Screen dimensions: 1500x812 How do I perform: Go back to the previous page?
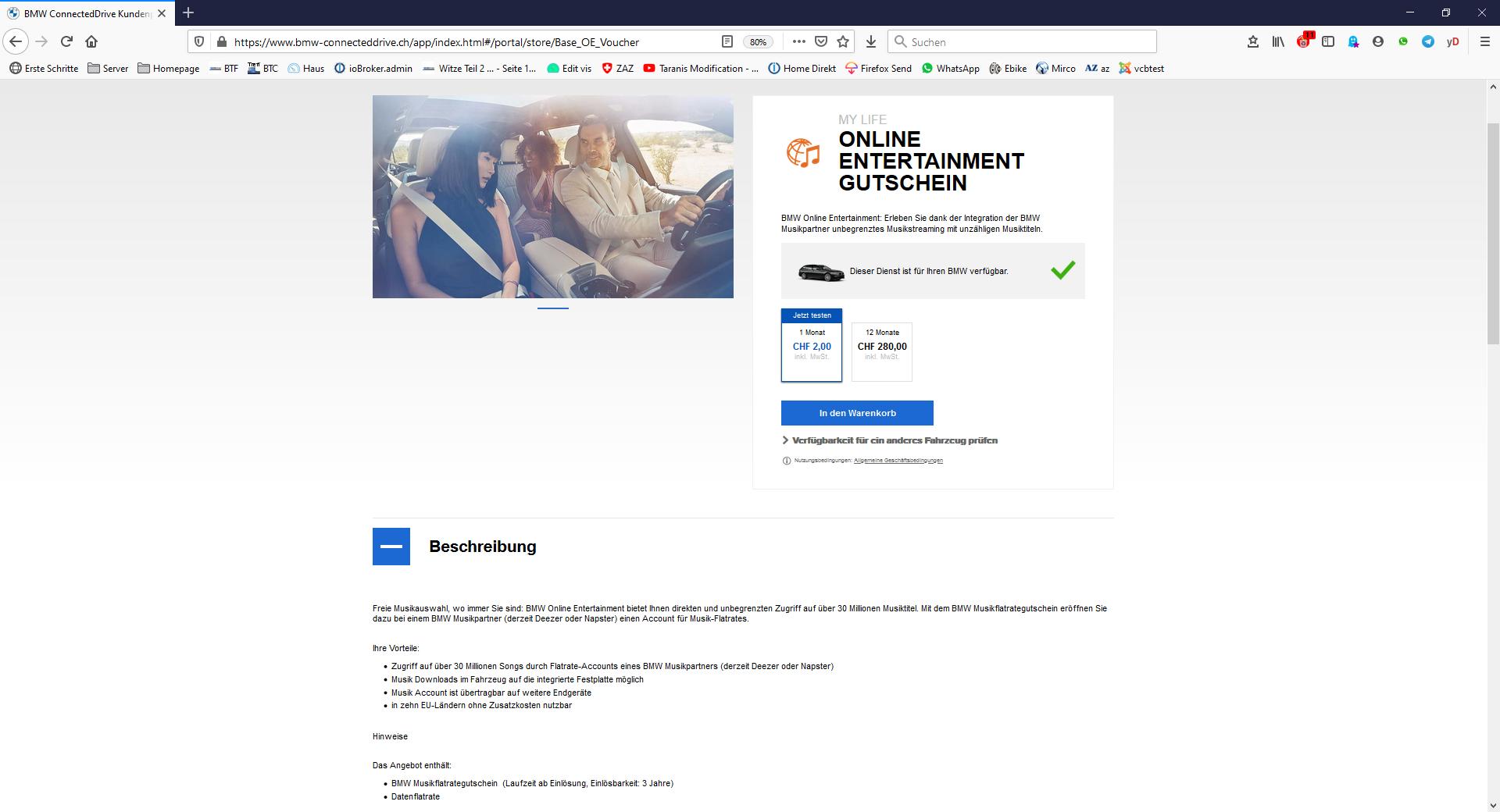pyautogui.click(x=16, y=41)
